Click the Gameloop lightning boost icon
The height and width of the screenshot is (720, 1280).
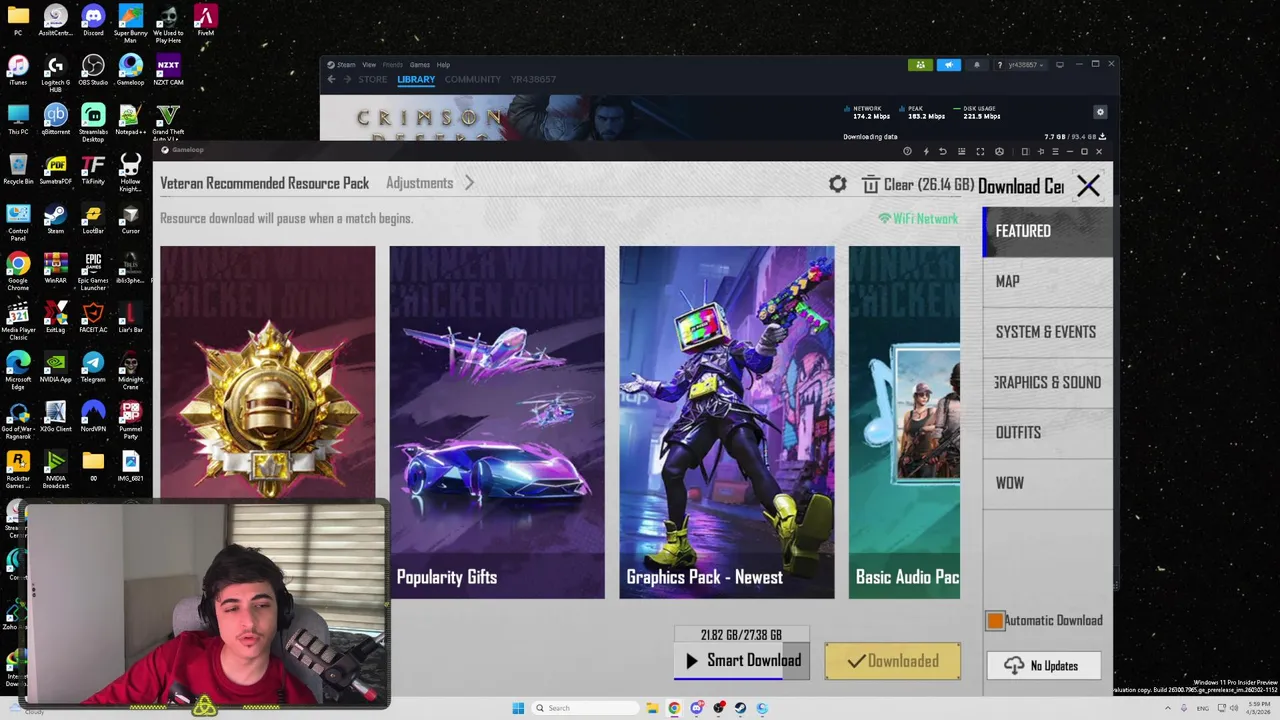925,152
